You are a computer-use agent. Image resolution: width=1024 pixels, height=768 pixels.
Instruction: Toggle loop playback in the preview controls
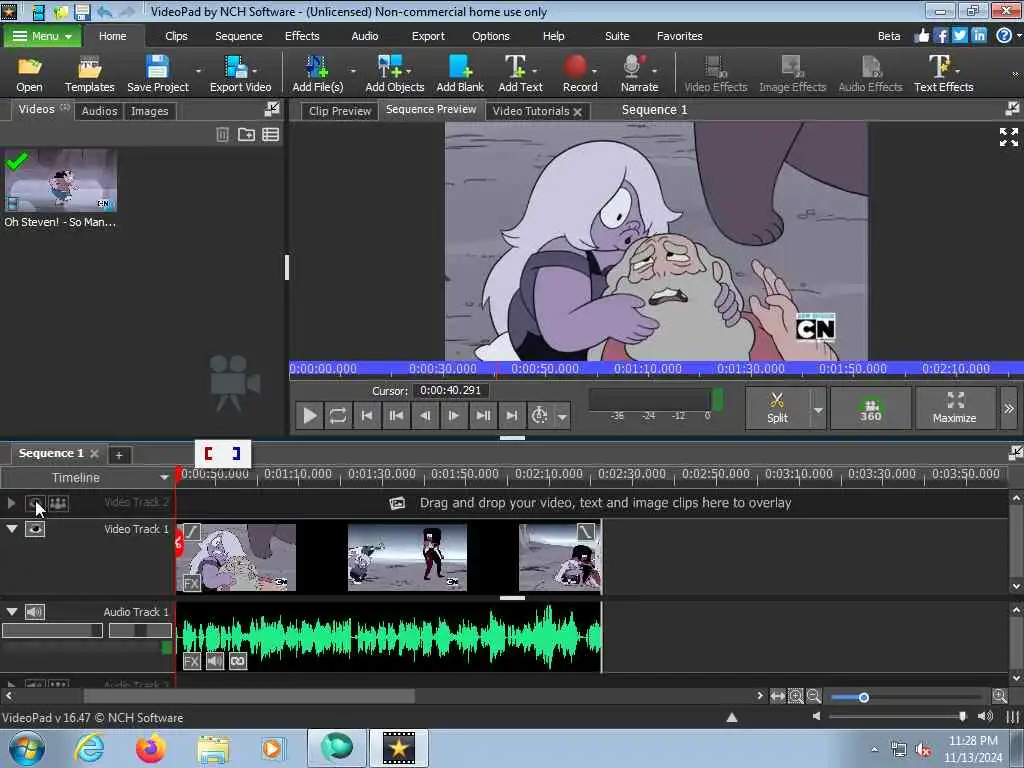pos(338,415)
